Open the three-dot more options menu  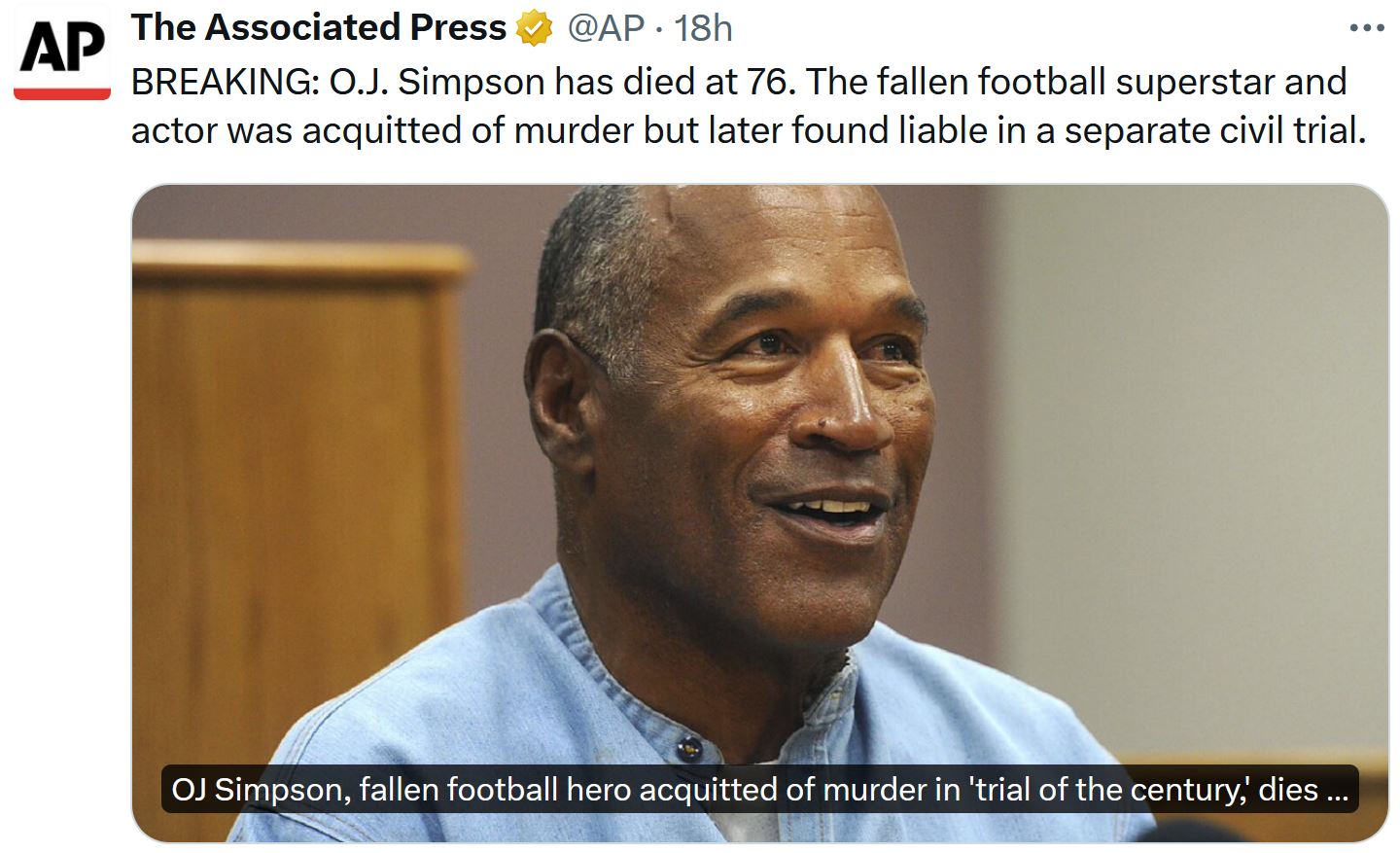tap(1366, 28)
